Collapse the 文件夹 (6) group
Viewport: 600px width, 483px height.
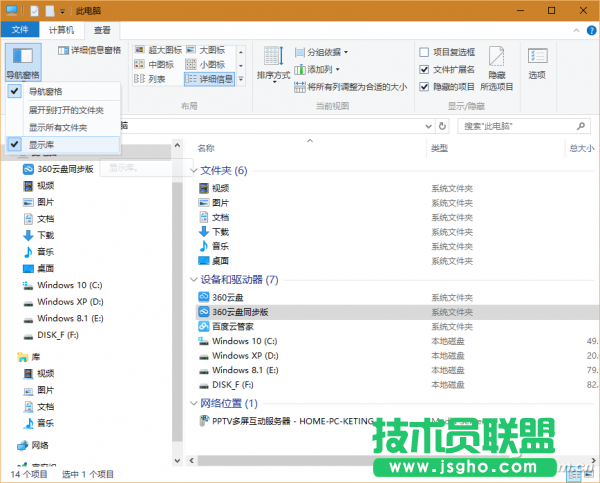pos(193,170)
